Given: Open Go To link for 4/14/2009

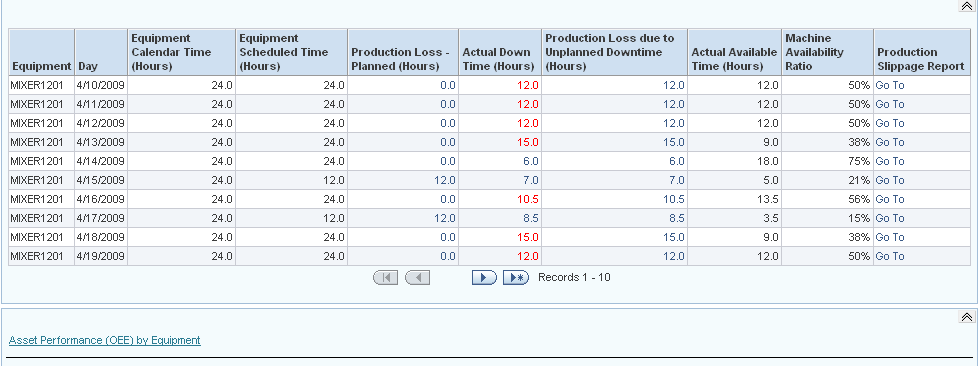Looking at the screenshot, I should click(890, 161).
